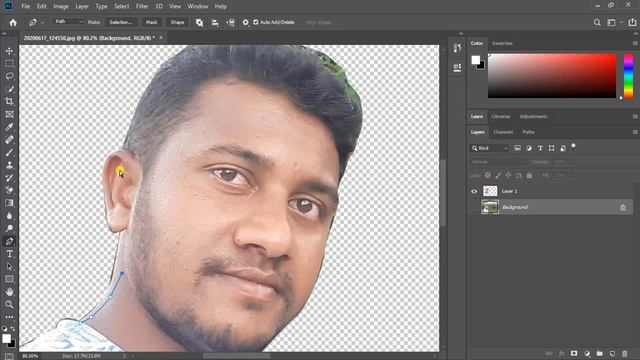The width and height of the screenshot is (640, 360).
Task: Select the History Brush tool
Action: (x=9, y=178)
